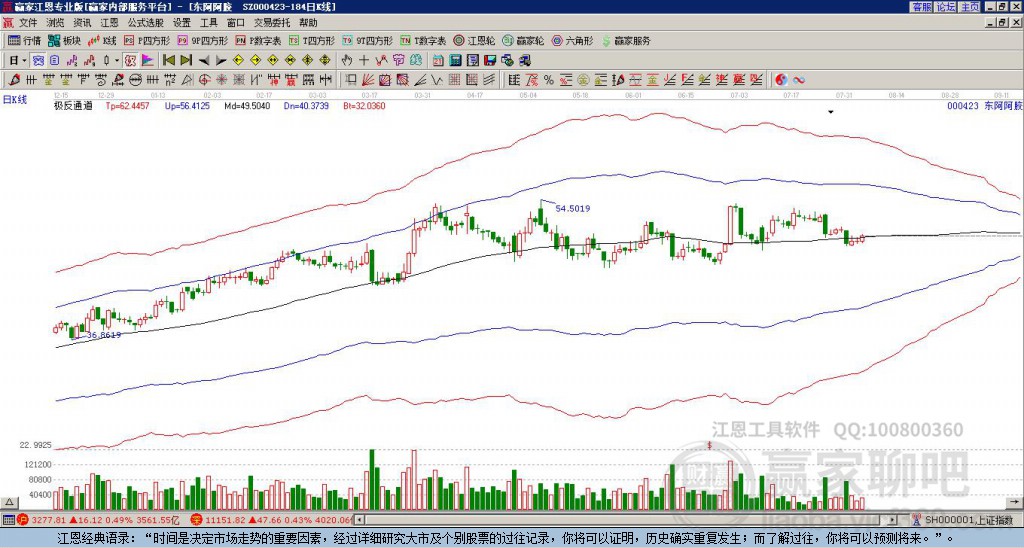Click the red pen drawing tool icon
The image size is (1024, 548).
(x=14, y=80)
